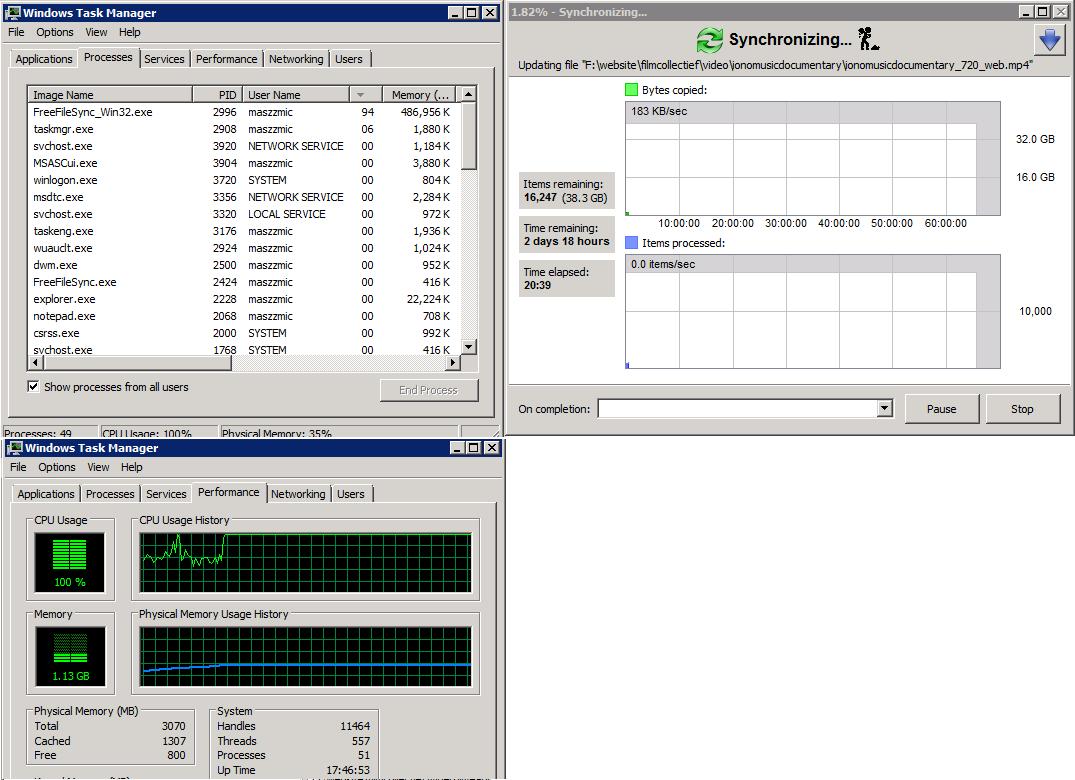Open the On completion dropdown
The height and width of the screenshot is (780, 1075).
pyautogui.click(x=884, y=409)
